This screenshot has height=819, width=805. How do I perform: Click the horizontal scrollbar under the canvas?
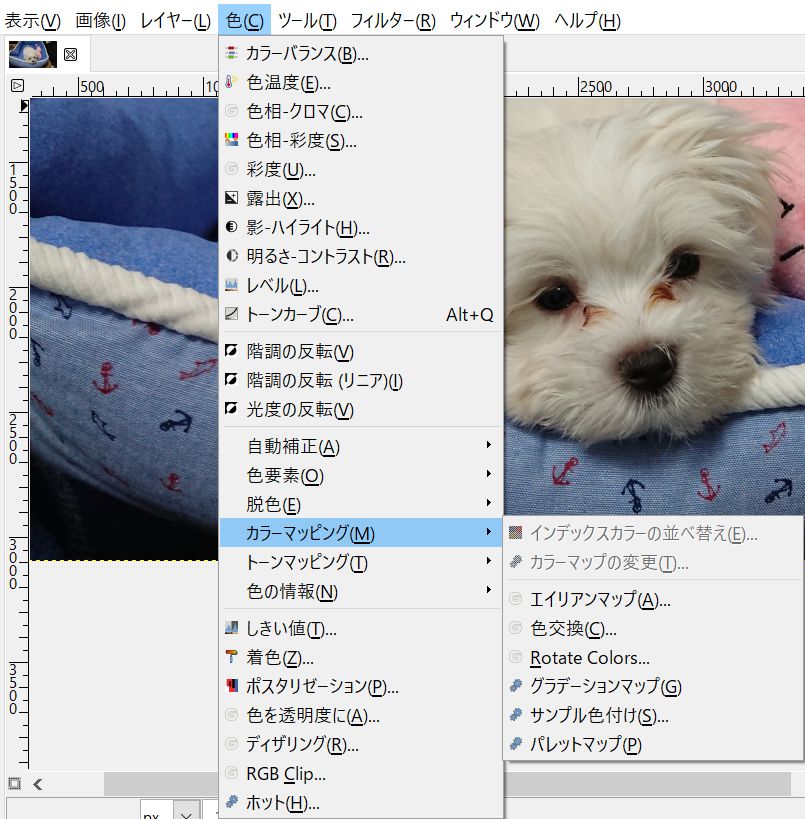447,783
